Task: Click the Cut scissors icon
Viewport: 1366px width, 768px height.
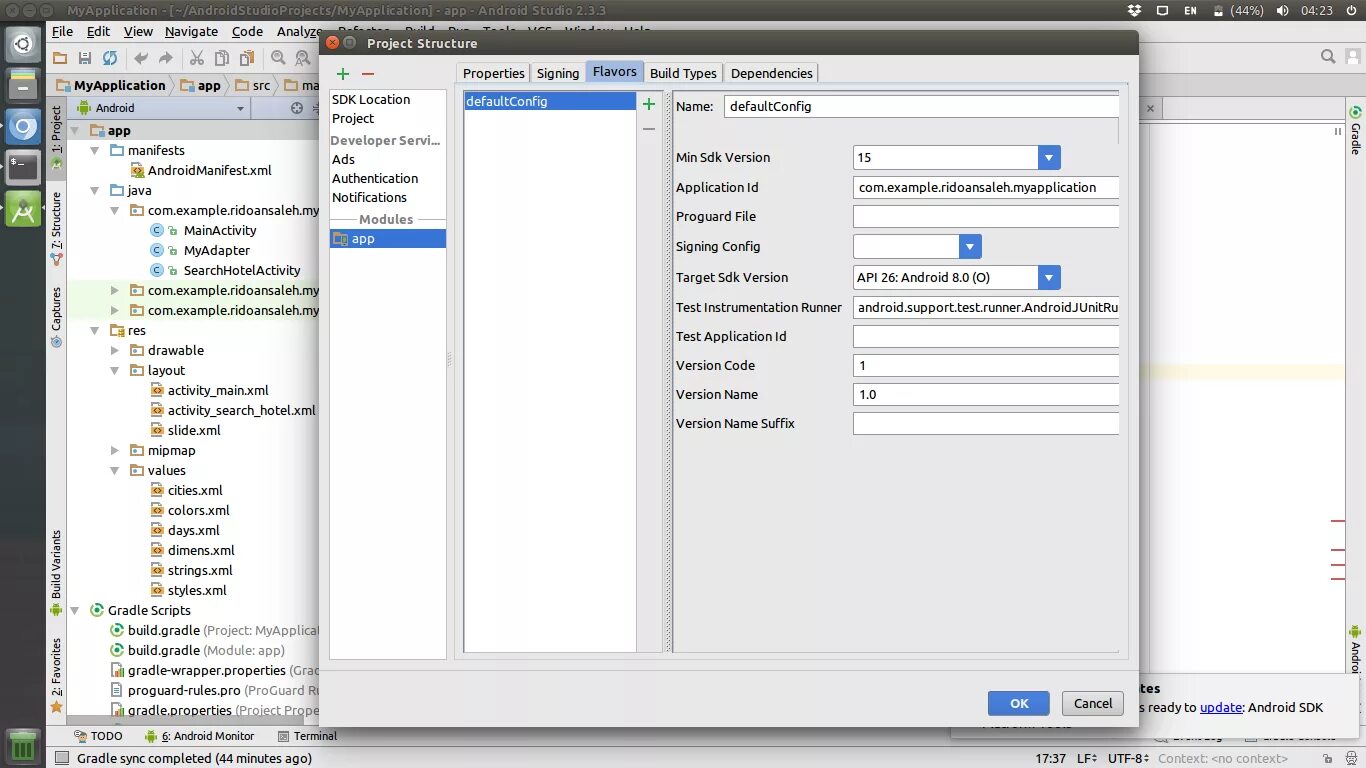Action: coord(197,59)
